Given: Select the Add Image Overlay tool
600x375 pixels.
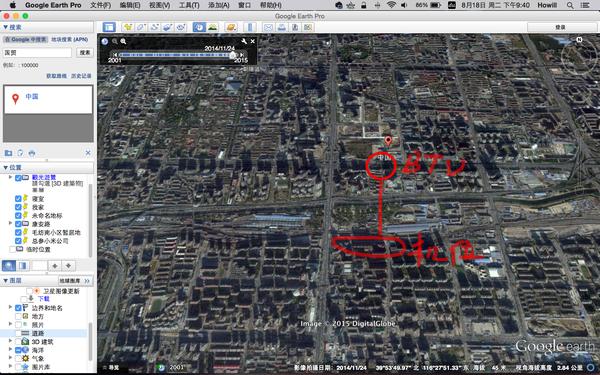Looking at the screenshot, I should coord(168,27).
